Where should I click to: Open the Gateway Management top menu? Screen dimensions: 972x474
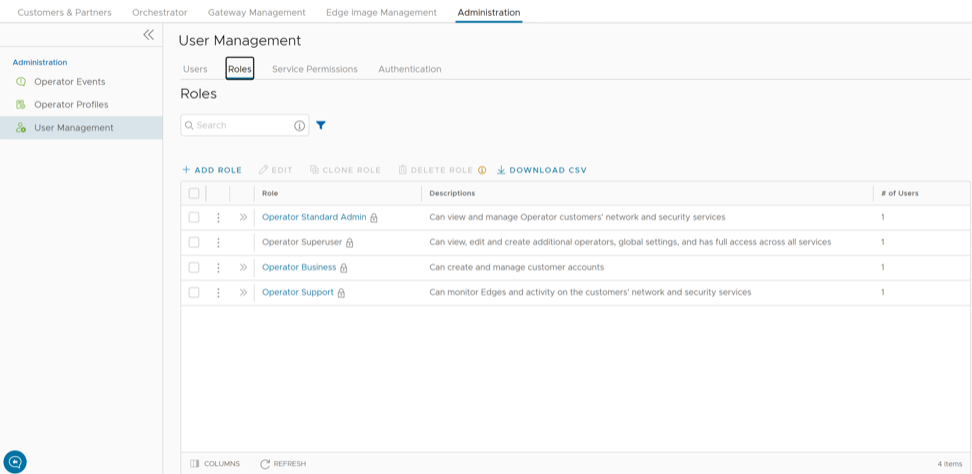(256, 12)
